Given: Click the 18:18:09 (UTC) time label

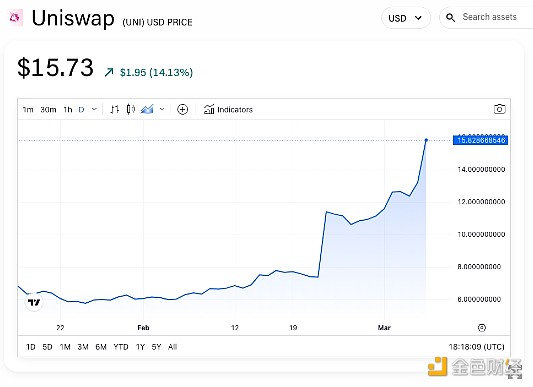Looking at the screenshot, I should click(x=476, y=347).
